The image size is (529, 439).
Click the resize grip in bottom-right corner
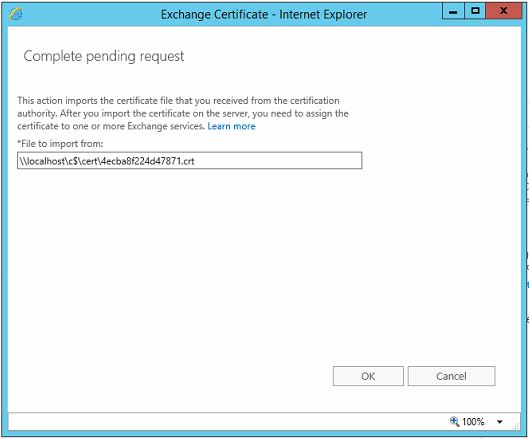516,427
